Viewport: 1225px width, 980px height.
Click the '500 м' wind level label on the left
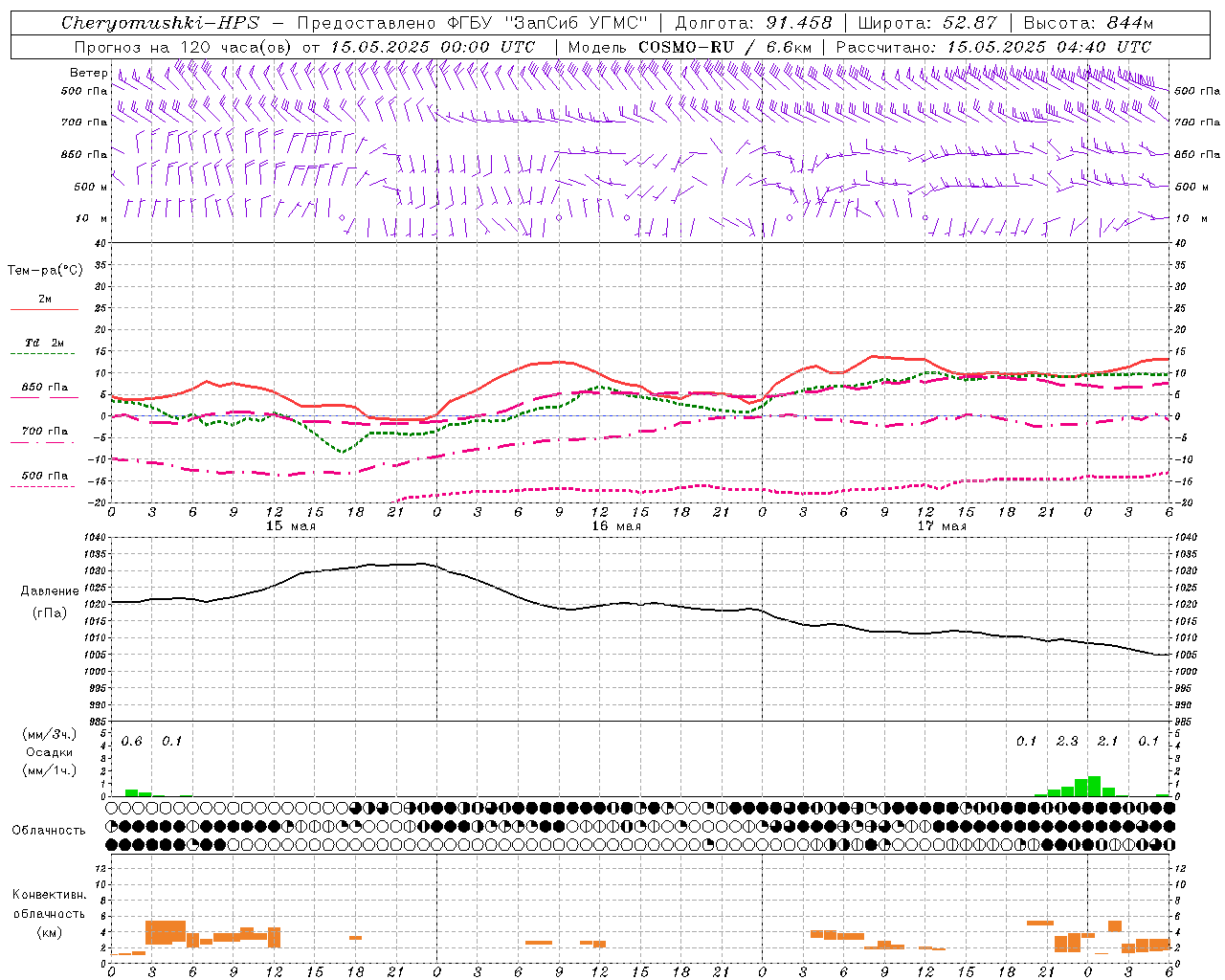pyautogui.click(x=91, y=187)
